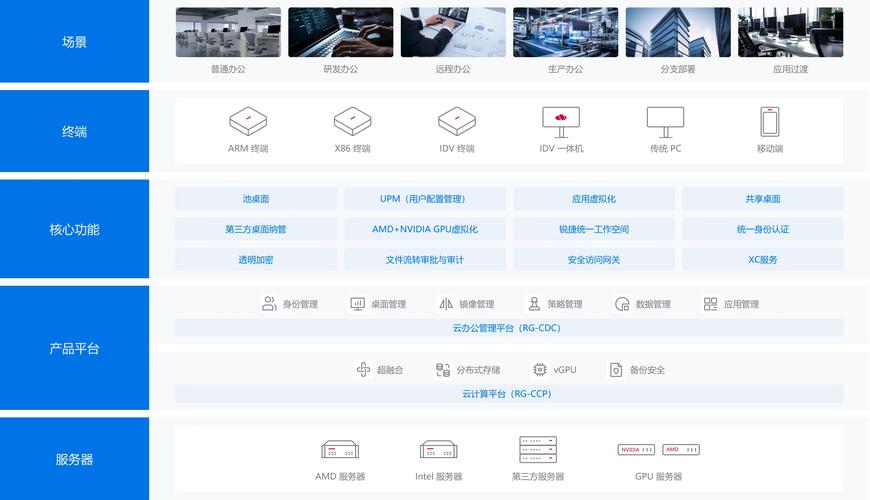Screen dimensions: 870x500
Task: Click the 移动端 phone icon
Action: tap(770, 122)
